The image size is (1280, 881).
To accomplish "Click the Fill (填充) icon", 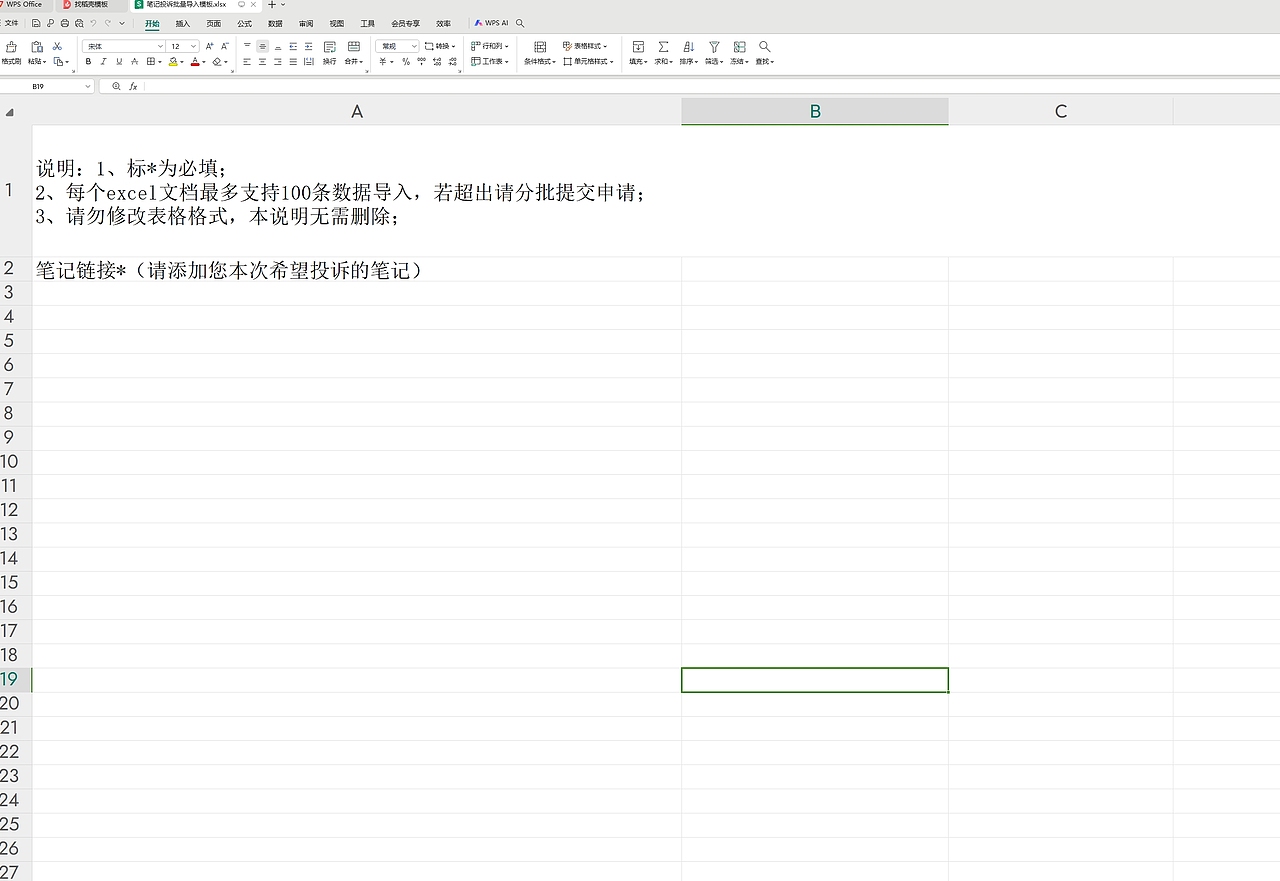I will click(638, 47).
